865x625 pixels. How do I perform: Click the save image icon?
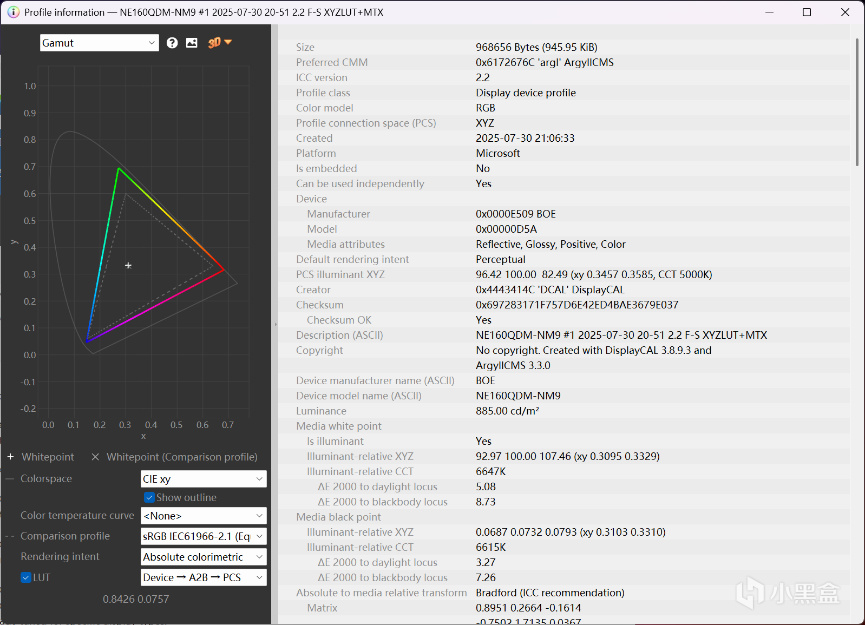(191, 43)
